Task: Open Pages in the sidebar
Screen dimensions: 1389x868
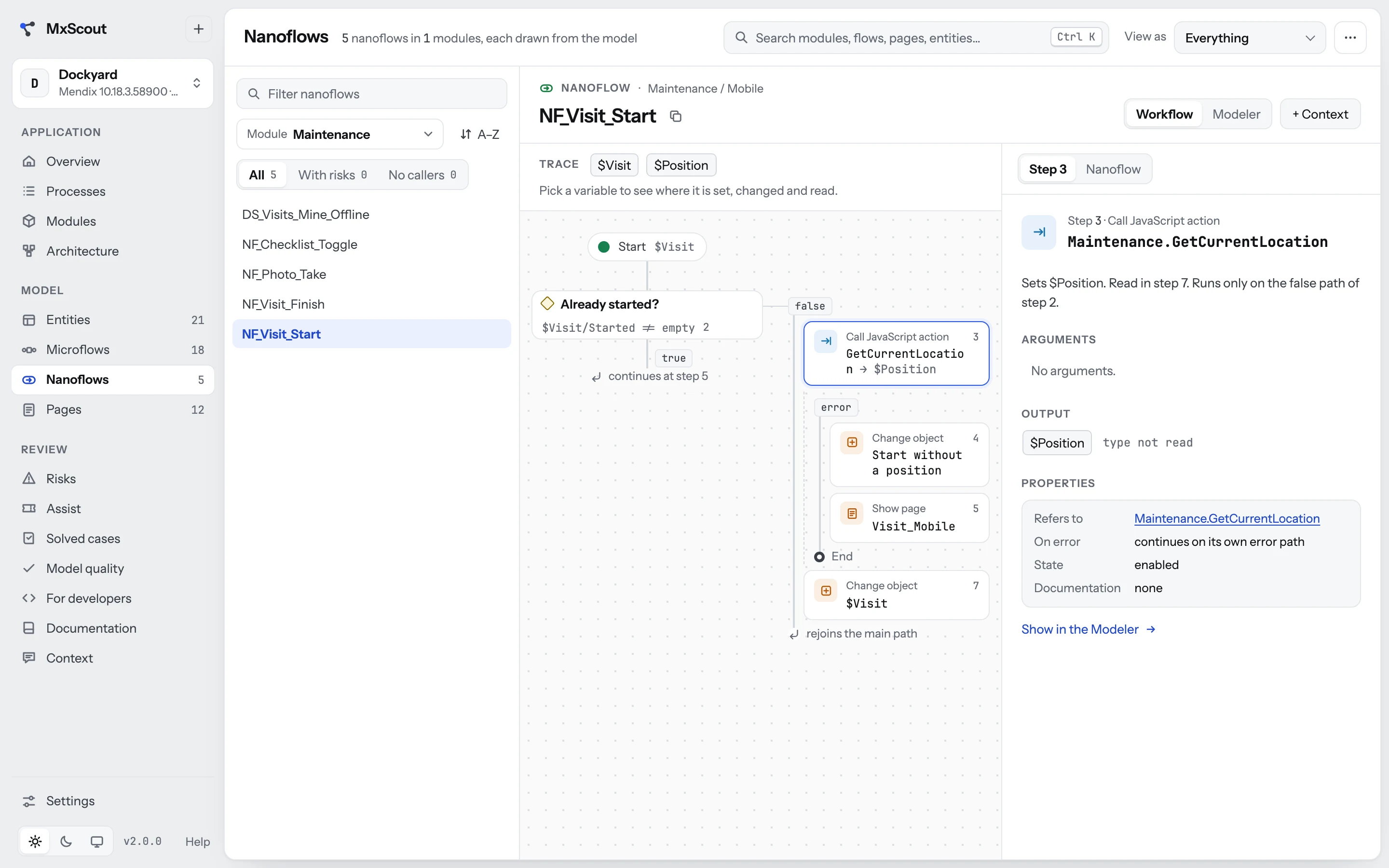Action: [x=112, y=409]
